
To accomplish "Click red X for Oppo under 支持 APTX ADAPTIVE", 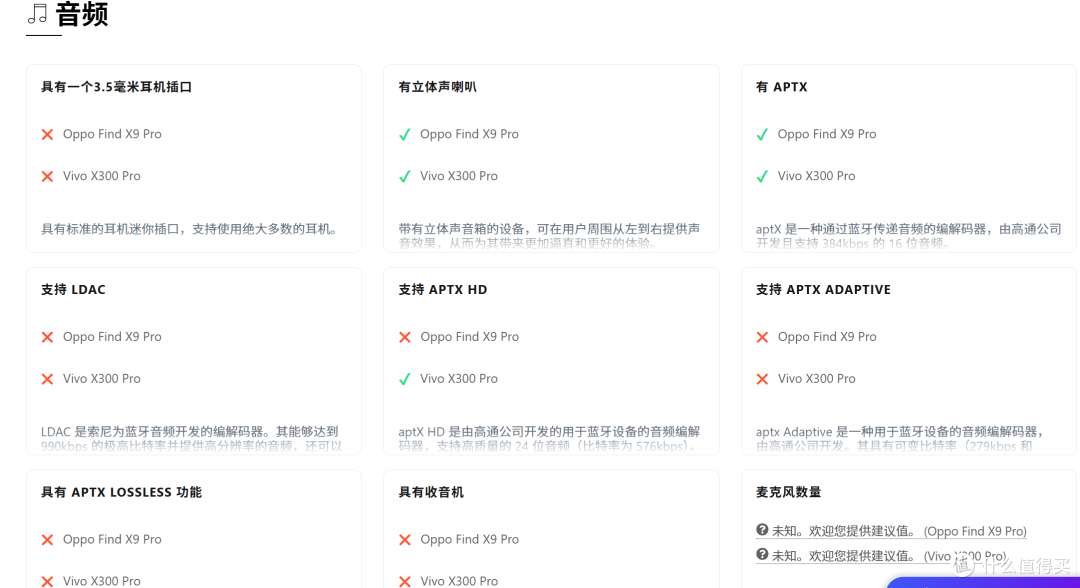I will (x=762, y=337).
